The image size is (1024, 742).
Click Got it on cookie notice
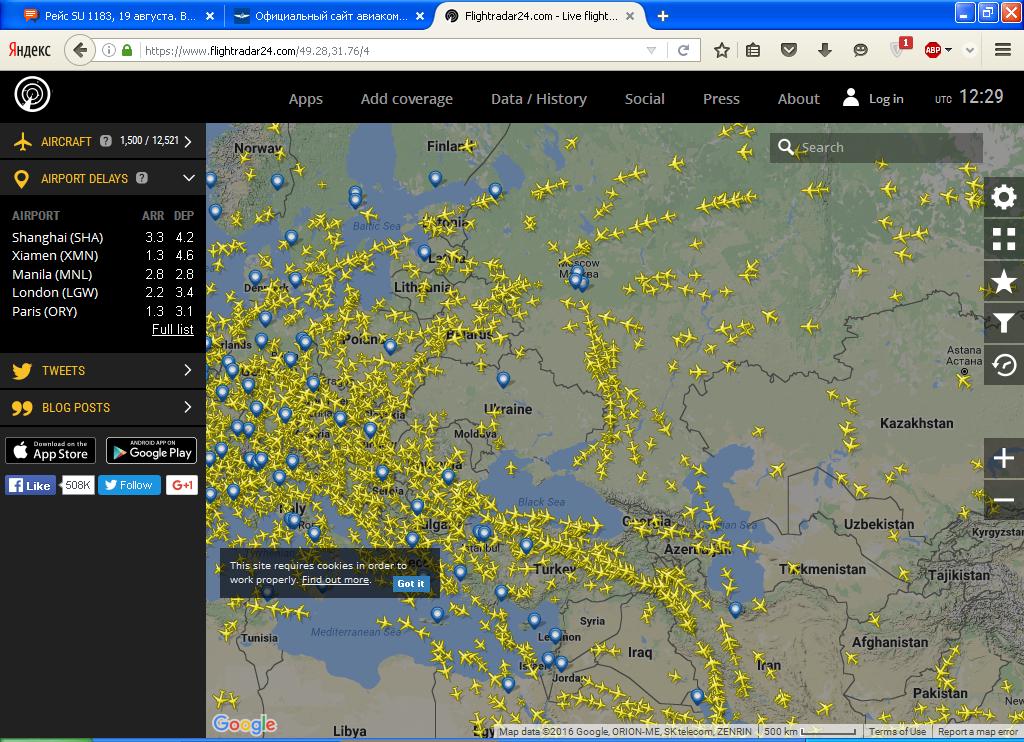(411, 583)
